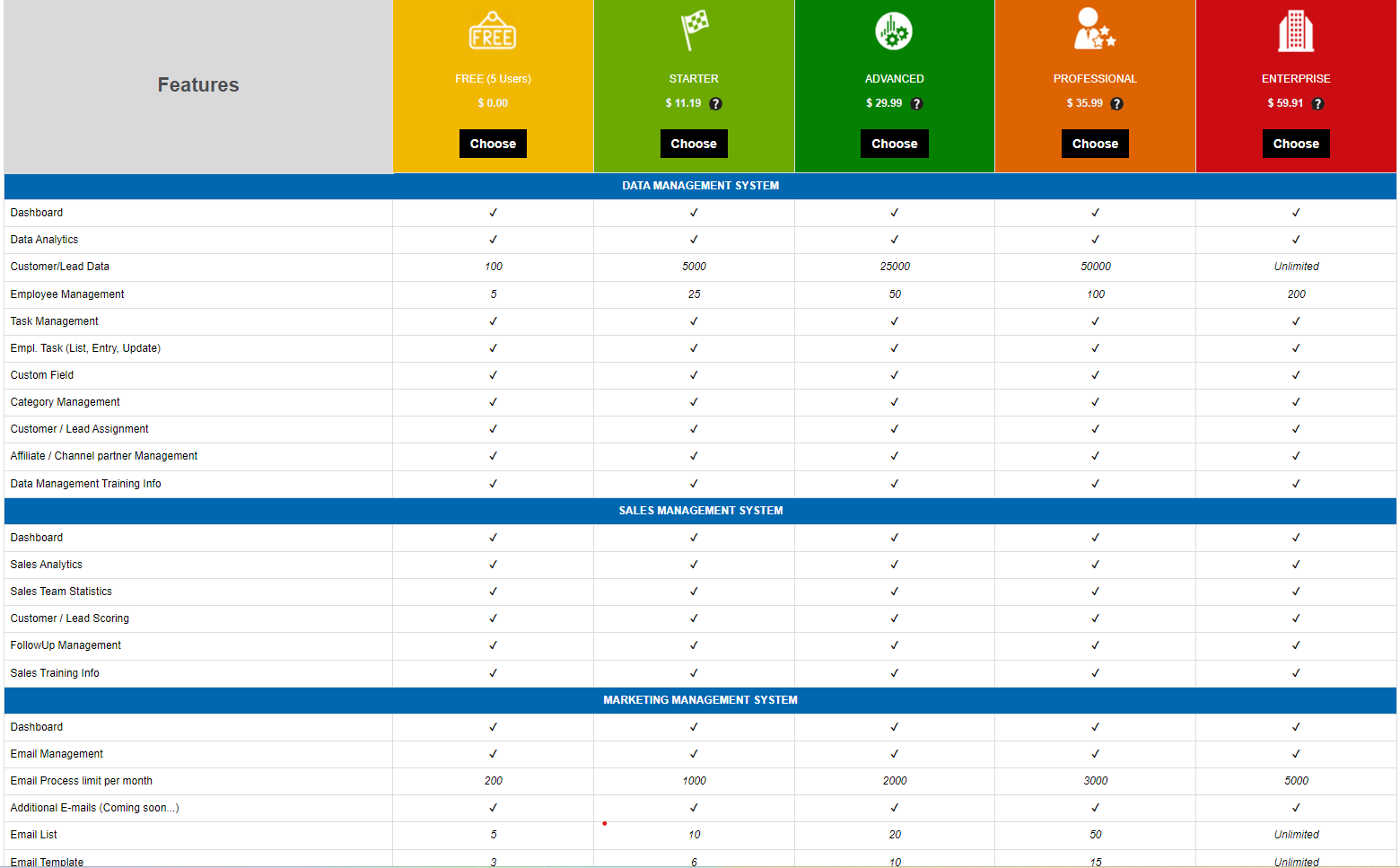Select the Task Management row label
Screen dimensions: 1400x868
[x=54, y=321]
